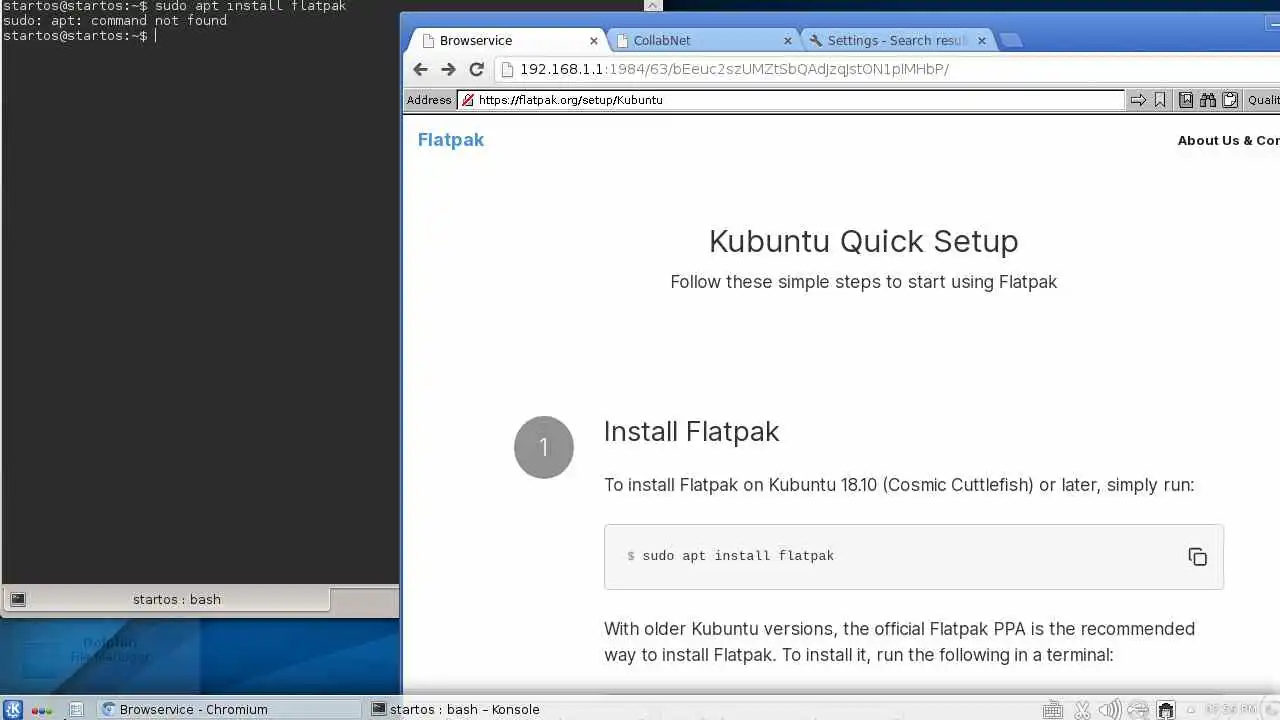Click the colored dots pager icon in taskbar

coord(42,710)
